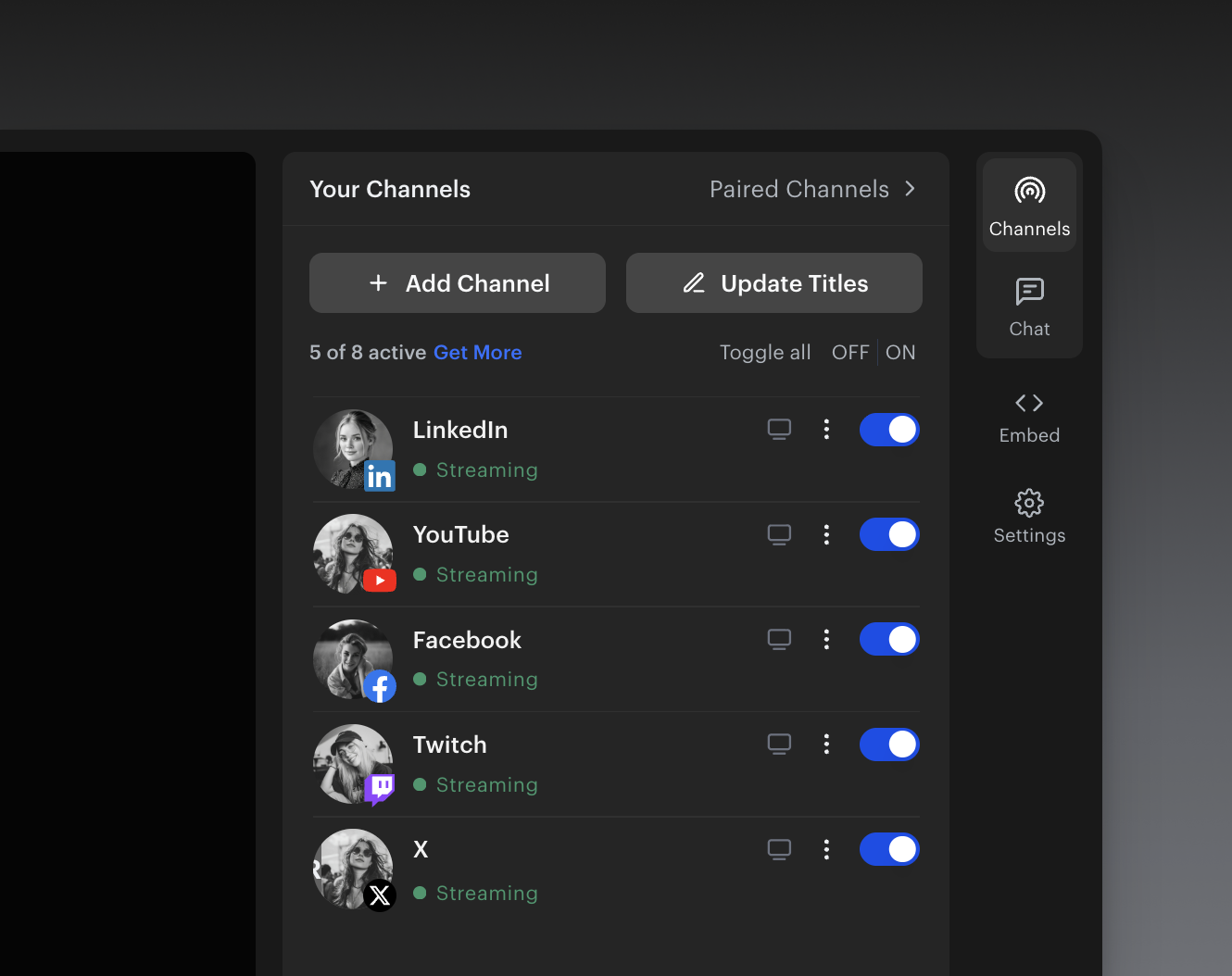This screenshot has width=1232, height=976.
Task: Disable the LinkedIn channel toggle
Action: pyautogui.click(x=889, y=430)
